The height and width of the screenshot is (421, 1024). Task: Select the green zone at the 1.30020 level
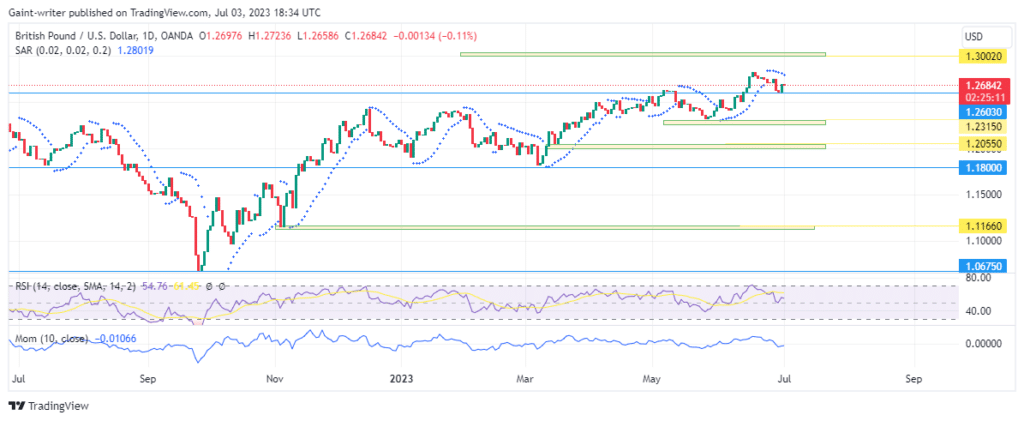coord(643,54)
